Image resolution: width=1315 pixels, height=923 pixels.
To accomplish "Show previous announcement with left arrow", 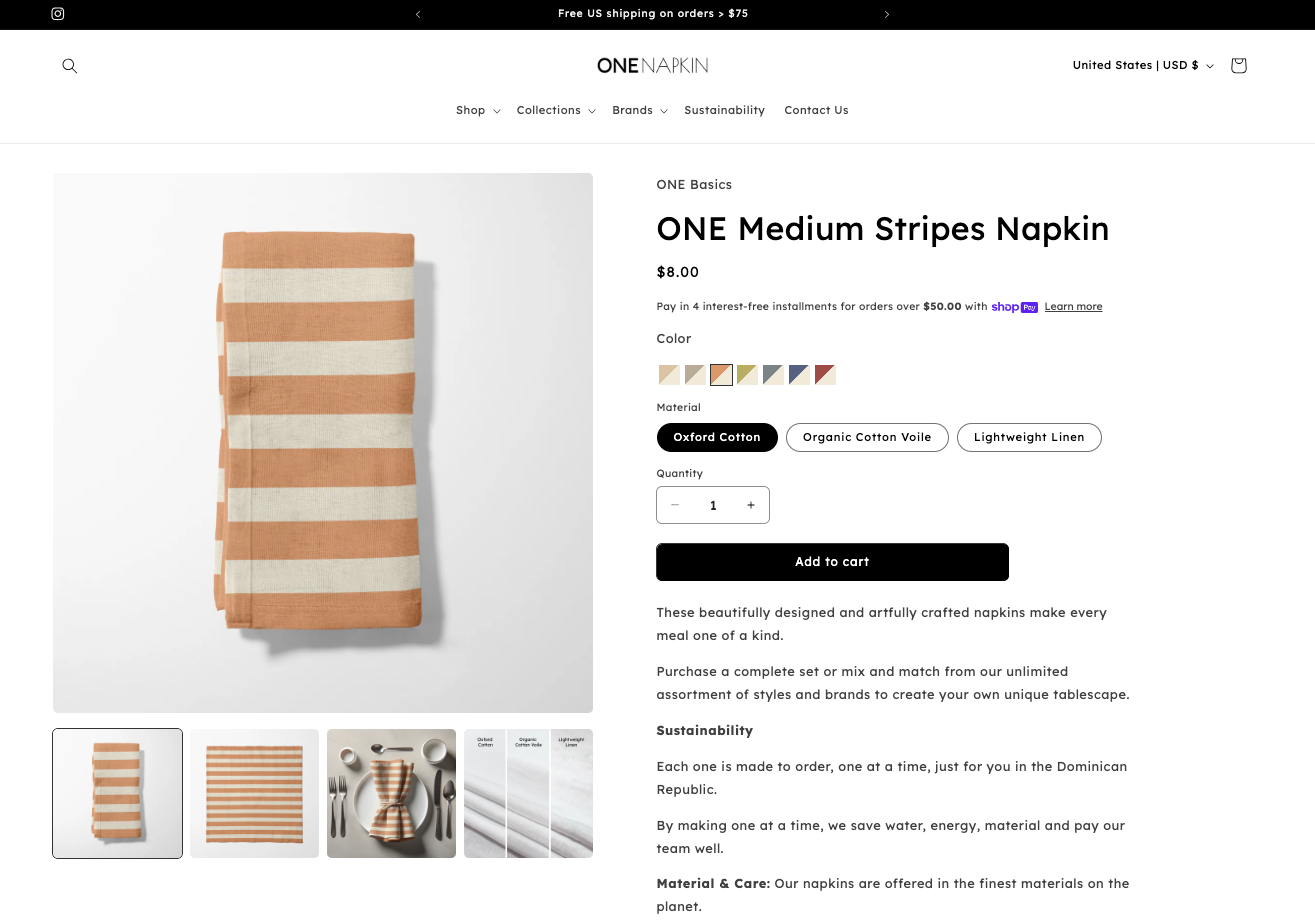I will (418, 14).
